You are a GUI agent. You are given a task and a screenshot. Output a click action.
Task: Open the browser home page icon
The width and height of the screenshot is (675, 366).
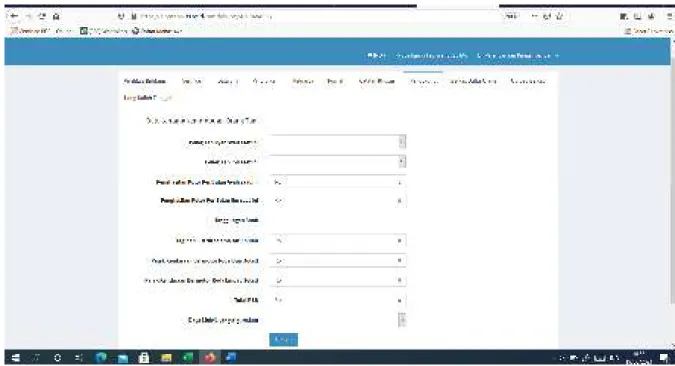(56, 16)
